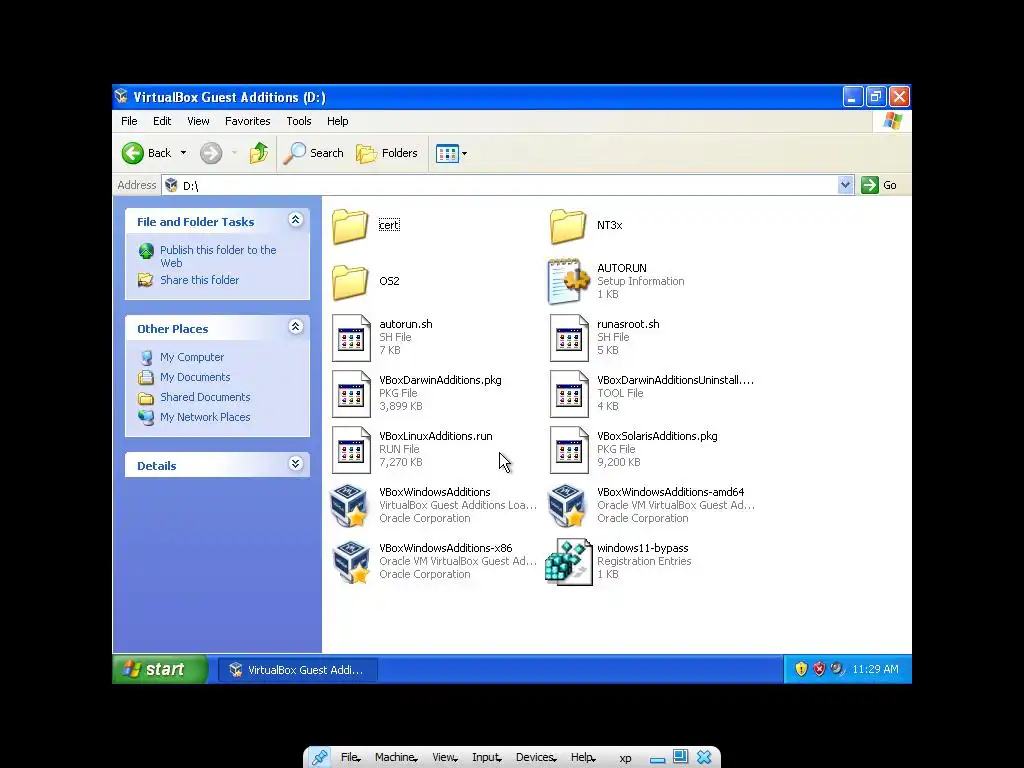
Task: Go up one folder level icon
Action: tap(259, 153)
